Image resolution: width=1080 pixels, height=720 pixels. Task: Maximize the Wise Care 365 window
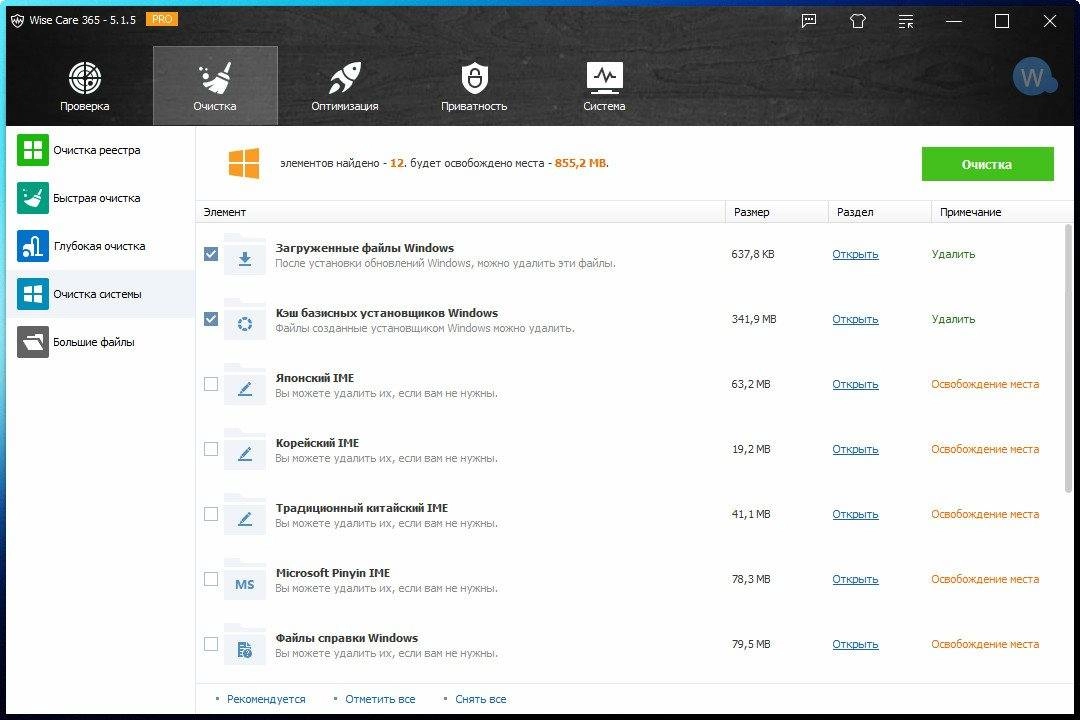click(x=1002, y=21)
